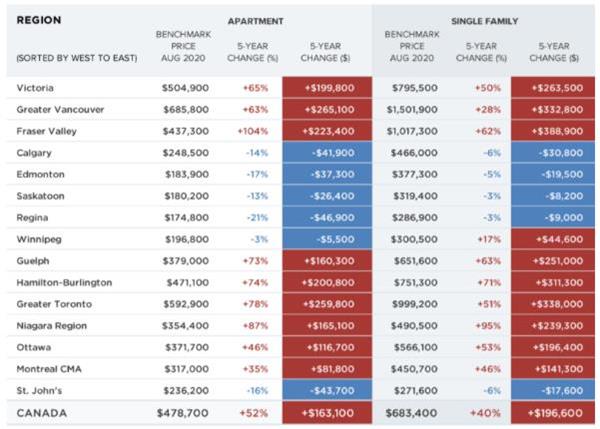This screenshot has height=429, width=600.
Task: Select the REGION header label
Action: point(36,19)
